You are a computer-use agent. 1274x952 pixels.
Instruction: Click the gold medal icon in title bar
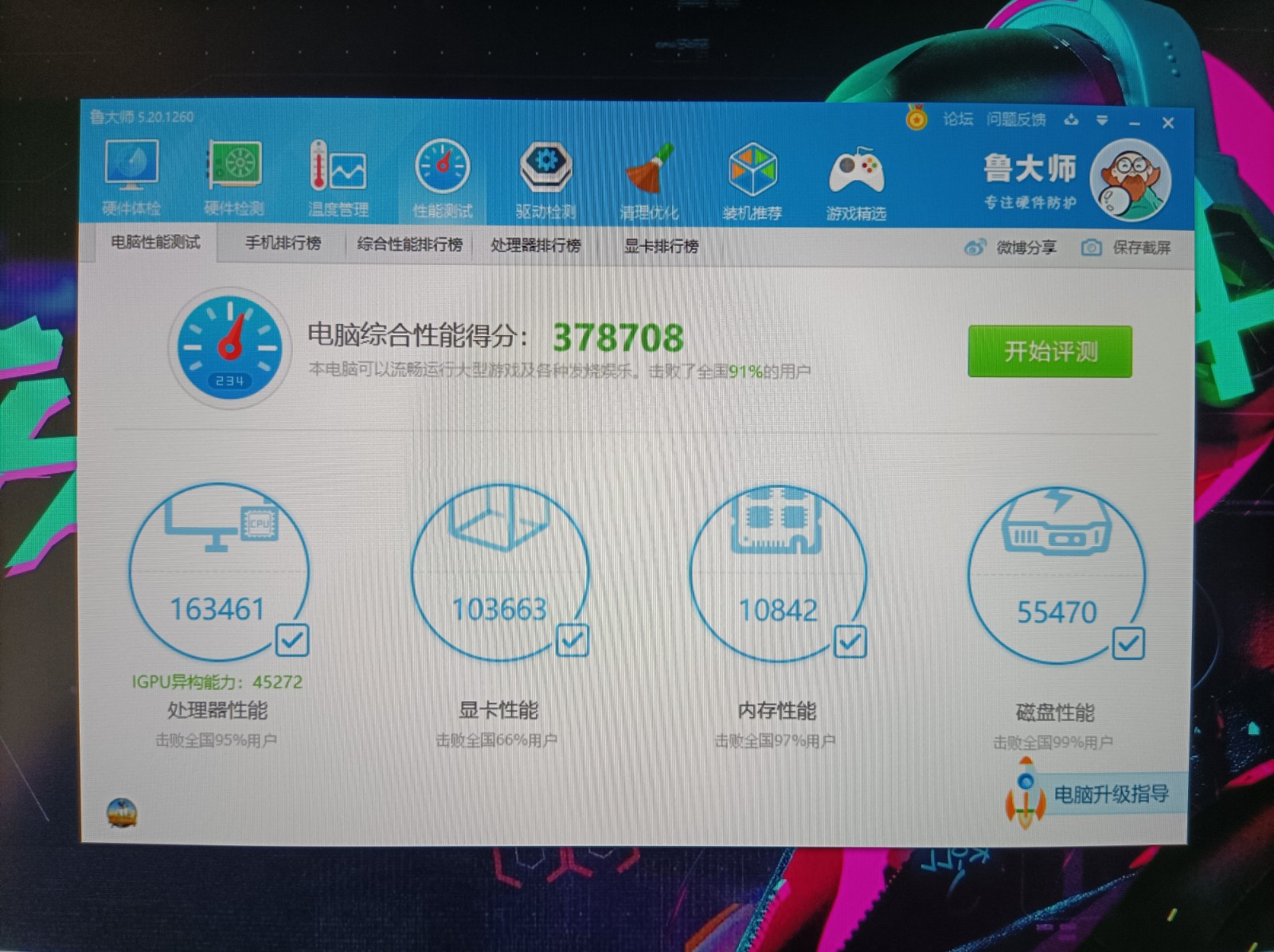click(916, 119)
